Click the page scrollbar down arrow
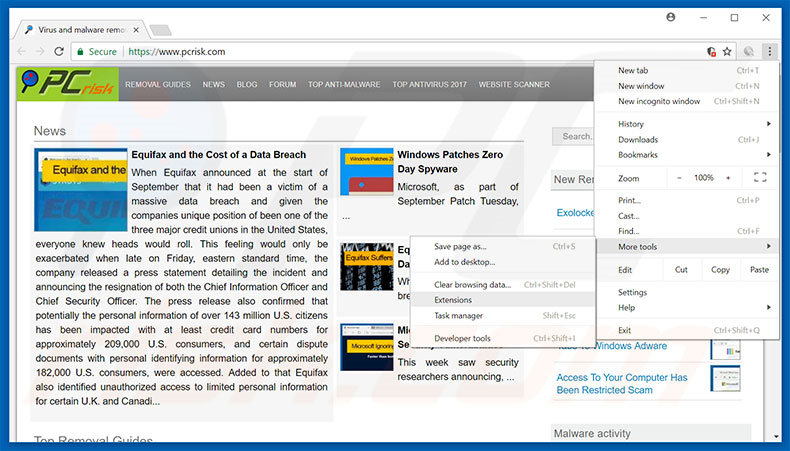 click(776, 436)
